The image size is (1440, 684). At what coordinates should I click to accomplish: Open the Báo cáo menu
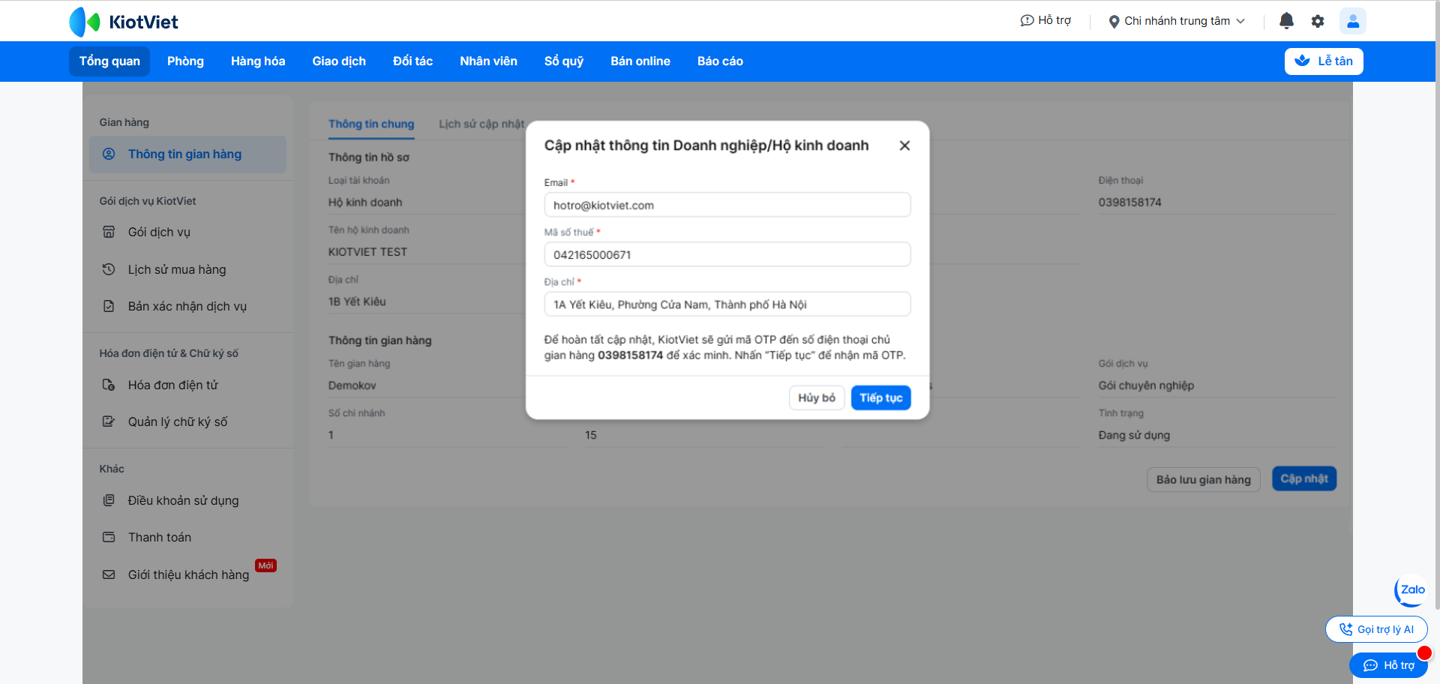click(x=720, y=61)
